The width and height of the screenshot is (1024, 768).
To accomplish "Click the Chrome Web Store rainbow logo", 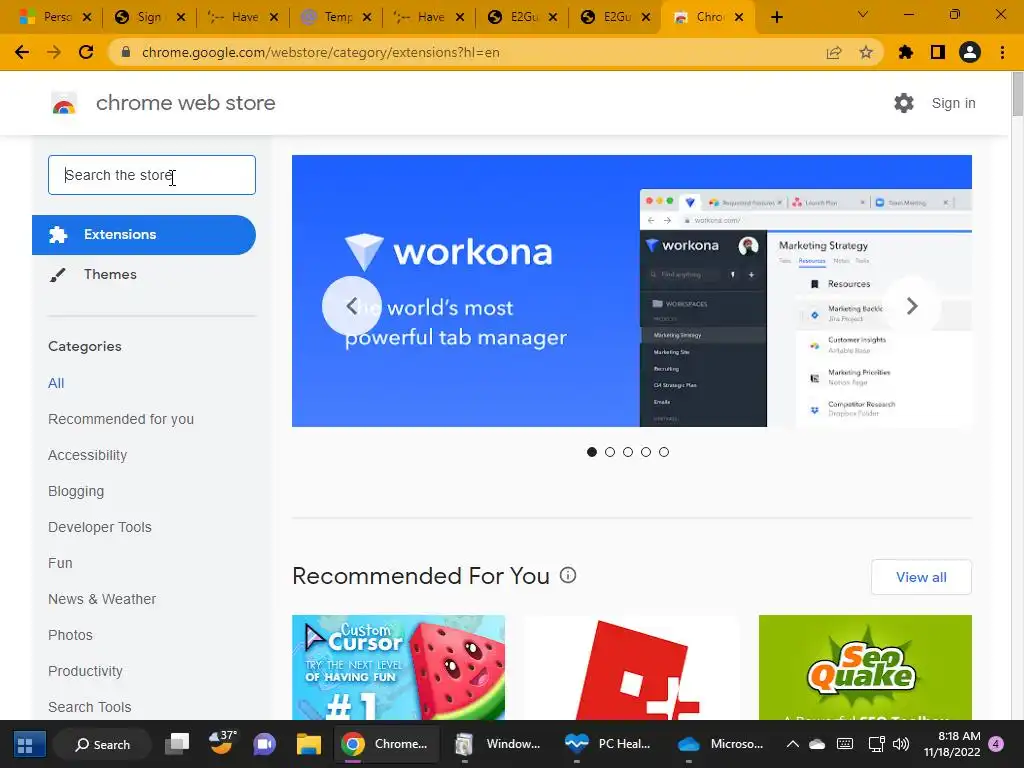I will click(x=64, y=103).
